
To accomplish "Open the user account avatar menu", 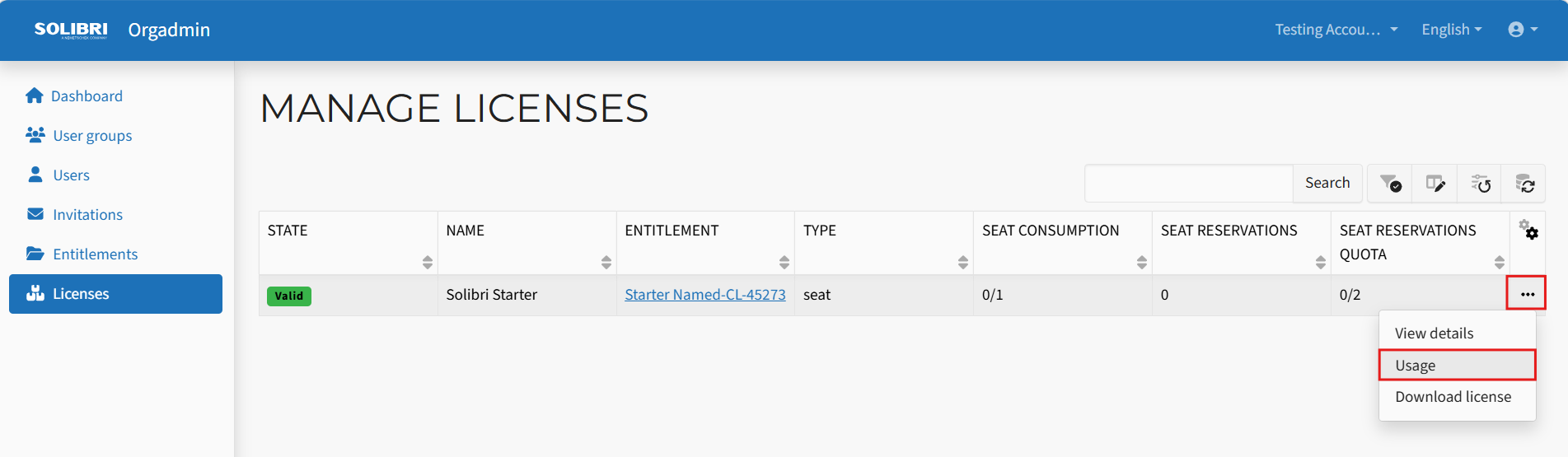I will [x=1523, y=30].
